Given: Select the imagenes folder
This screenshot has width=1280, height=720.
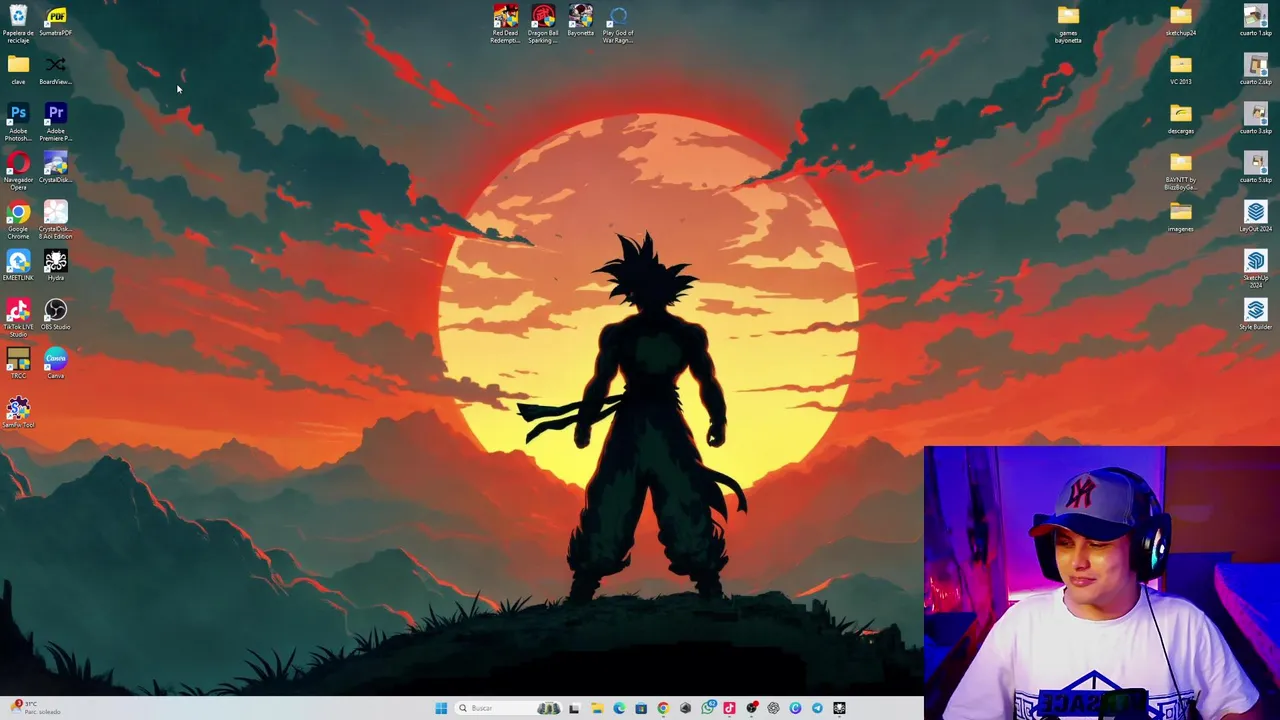Looking at the screenshot, I should (x=1181, y=217).
